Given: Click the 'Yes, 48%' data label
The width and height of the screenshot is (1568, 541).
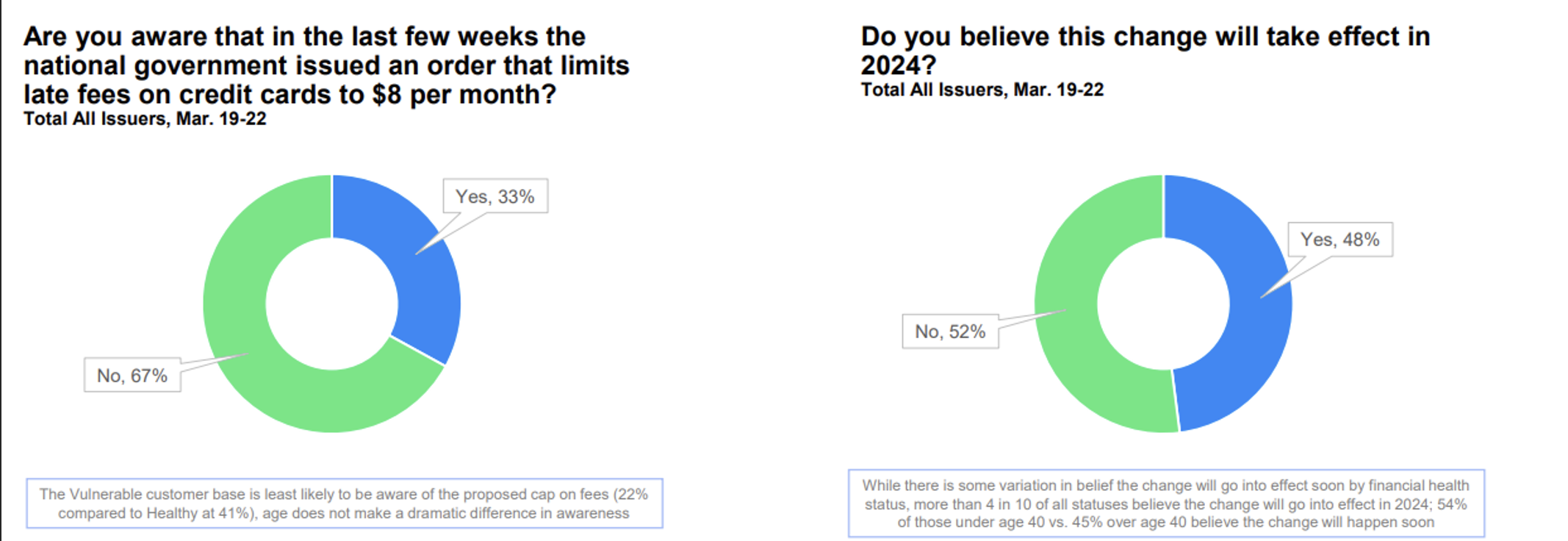Looking at the screenshot, I should click(1340, 239).
